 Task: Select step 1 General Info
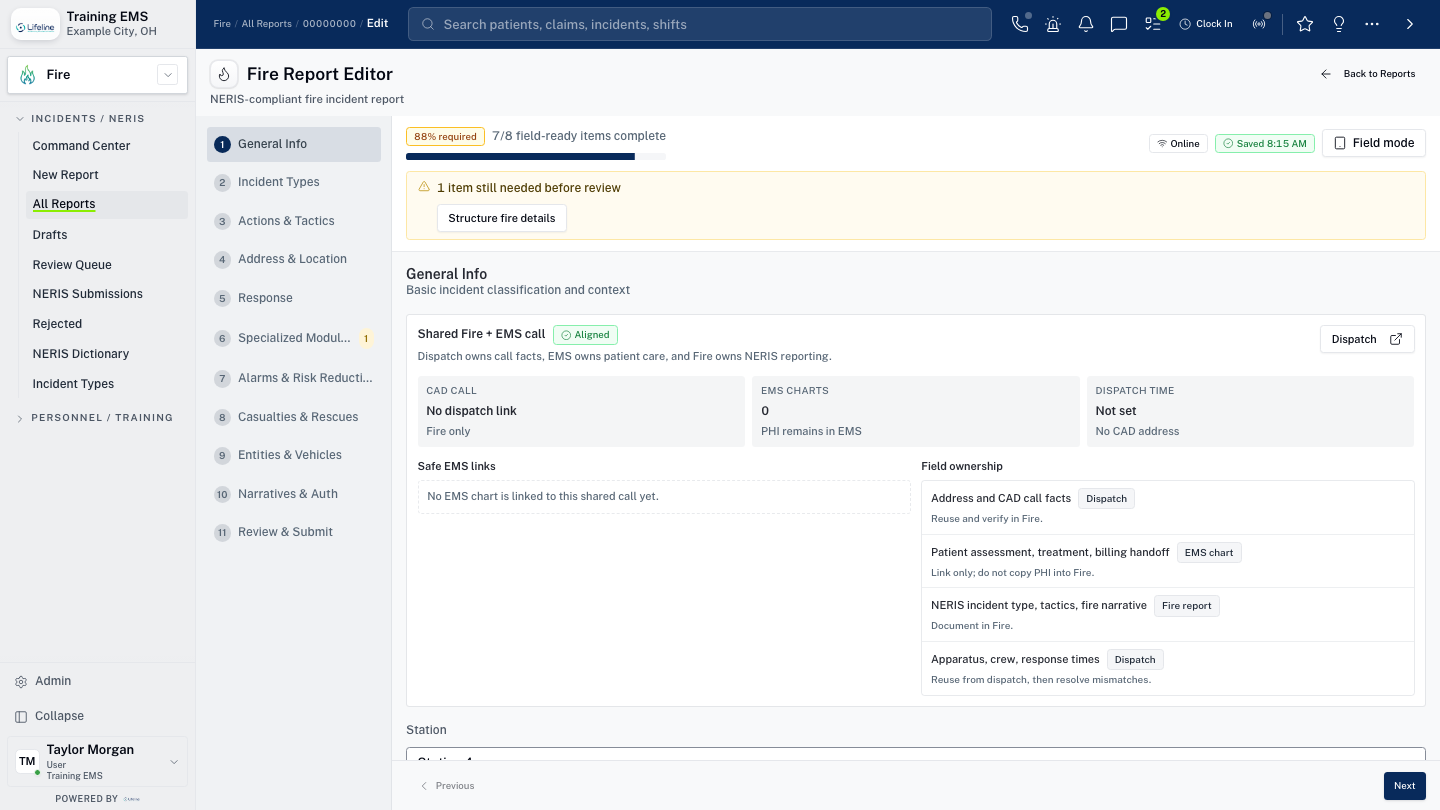[294, 144]
